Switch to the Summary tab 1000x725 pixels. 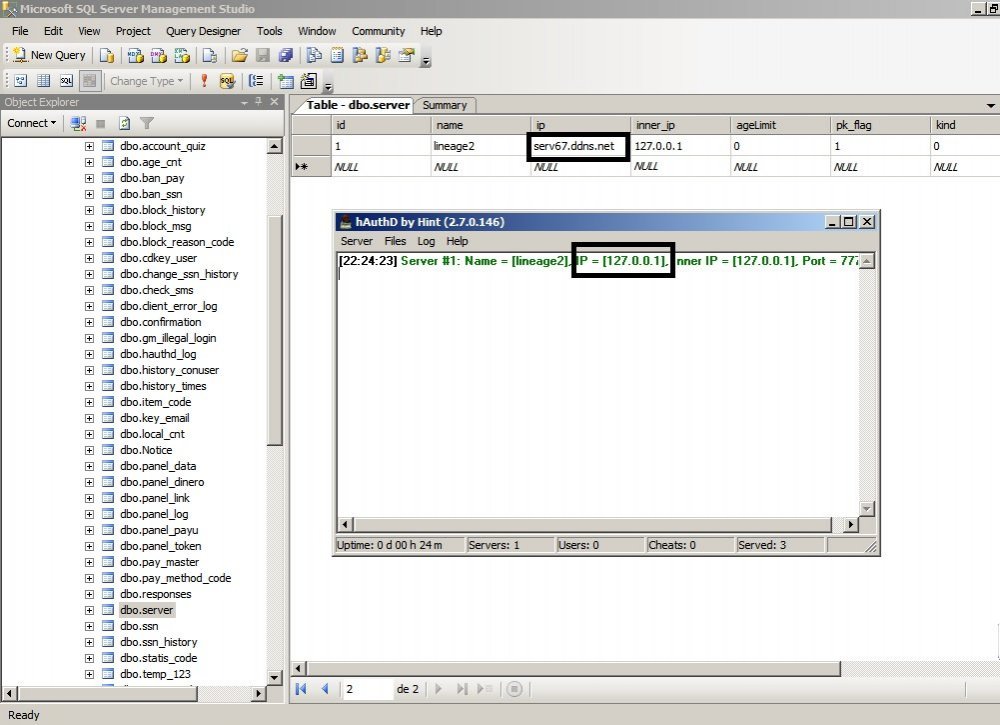444,105
